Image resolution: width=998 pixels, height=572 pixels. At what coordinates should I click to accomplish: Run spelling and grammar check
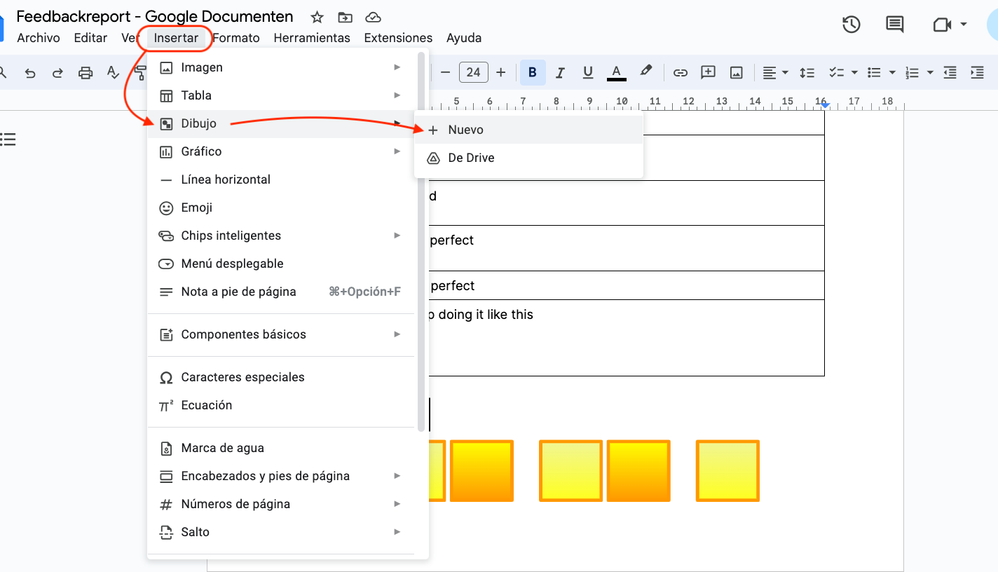point(113,73)
